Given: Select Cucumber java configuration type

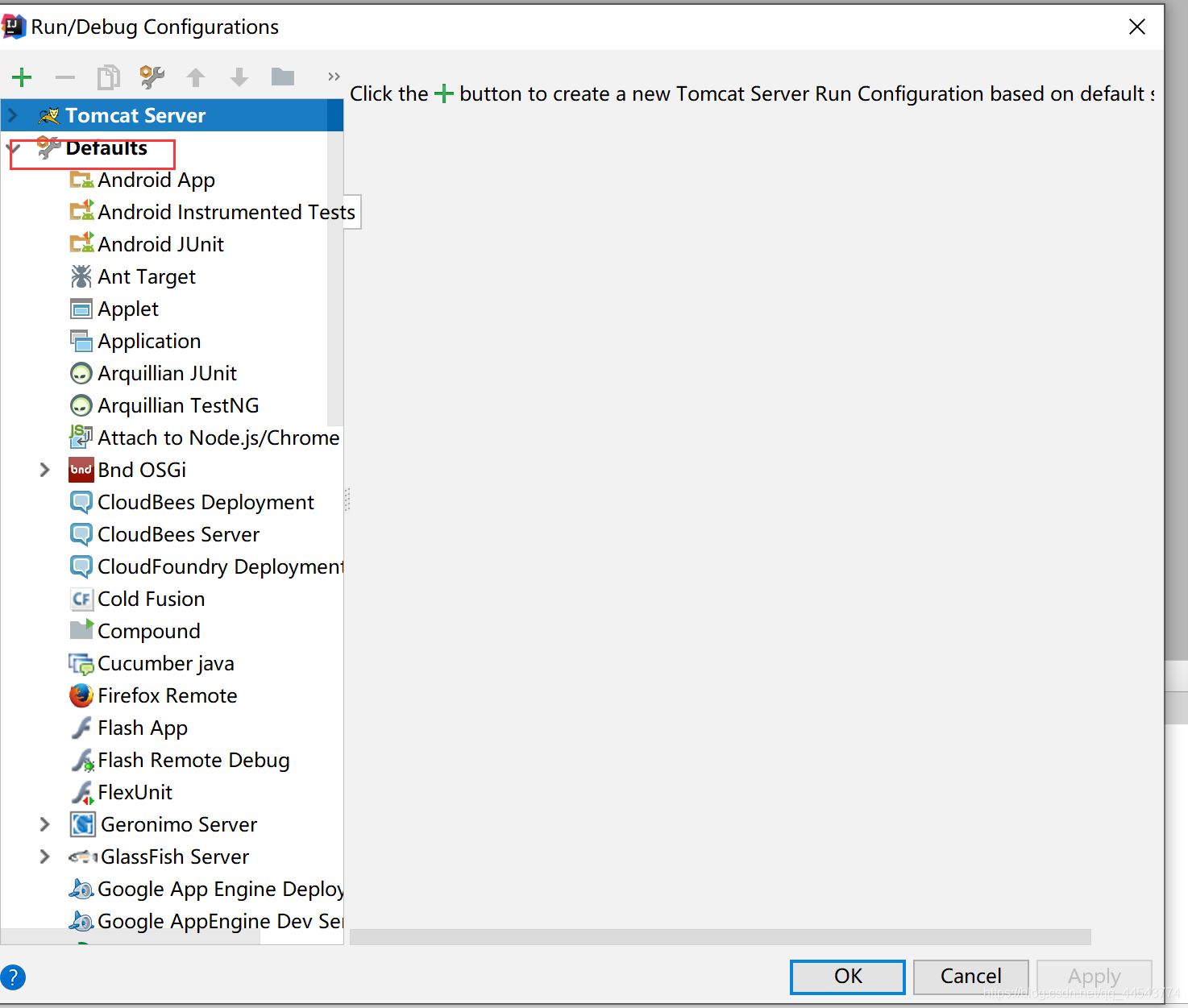Looking at the screenshot, I should [166, 664].
